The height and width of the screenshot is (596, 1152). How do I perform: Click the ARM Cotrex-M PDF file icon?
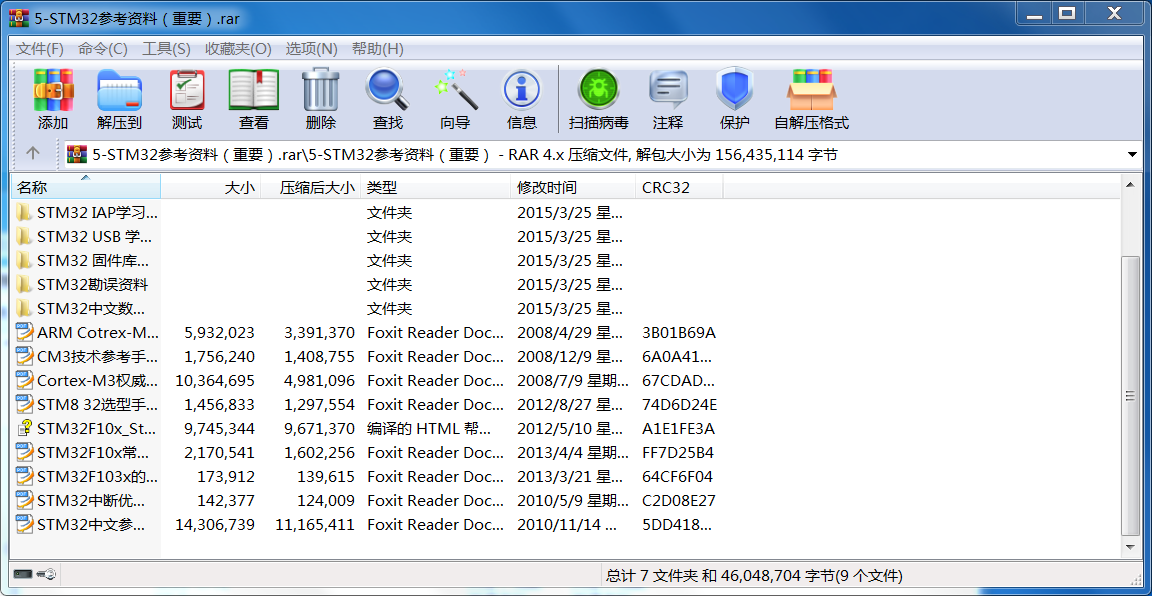[x=25, y=332]
